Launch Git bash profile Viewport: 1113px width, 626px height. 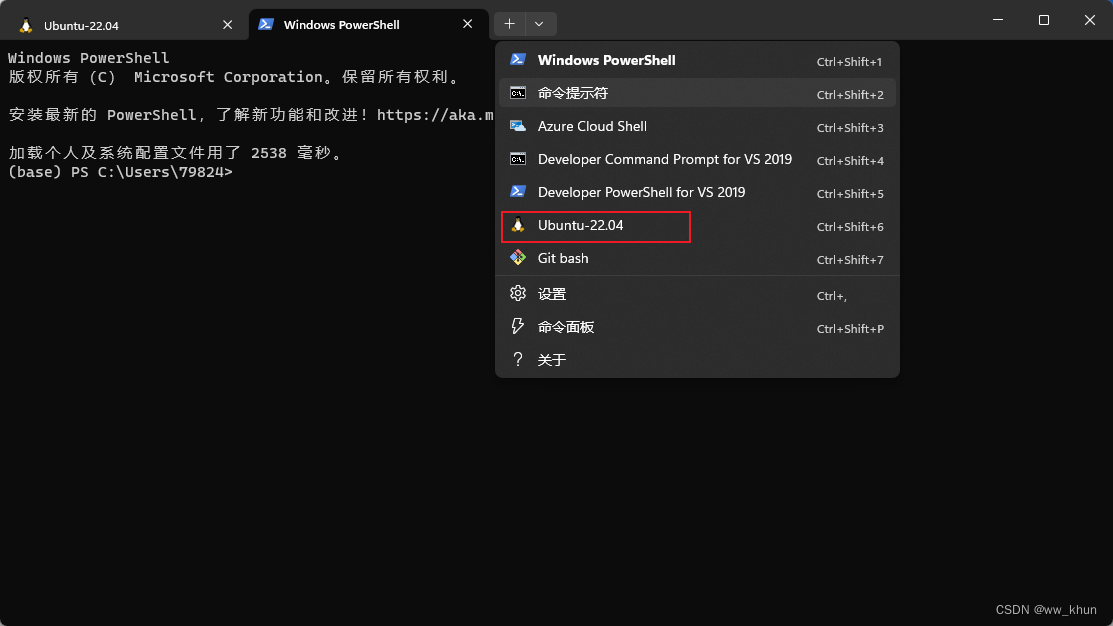(697, 258)
